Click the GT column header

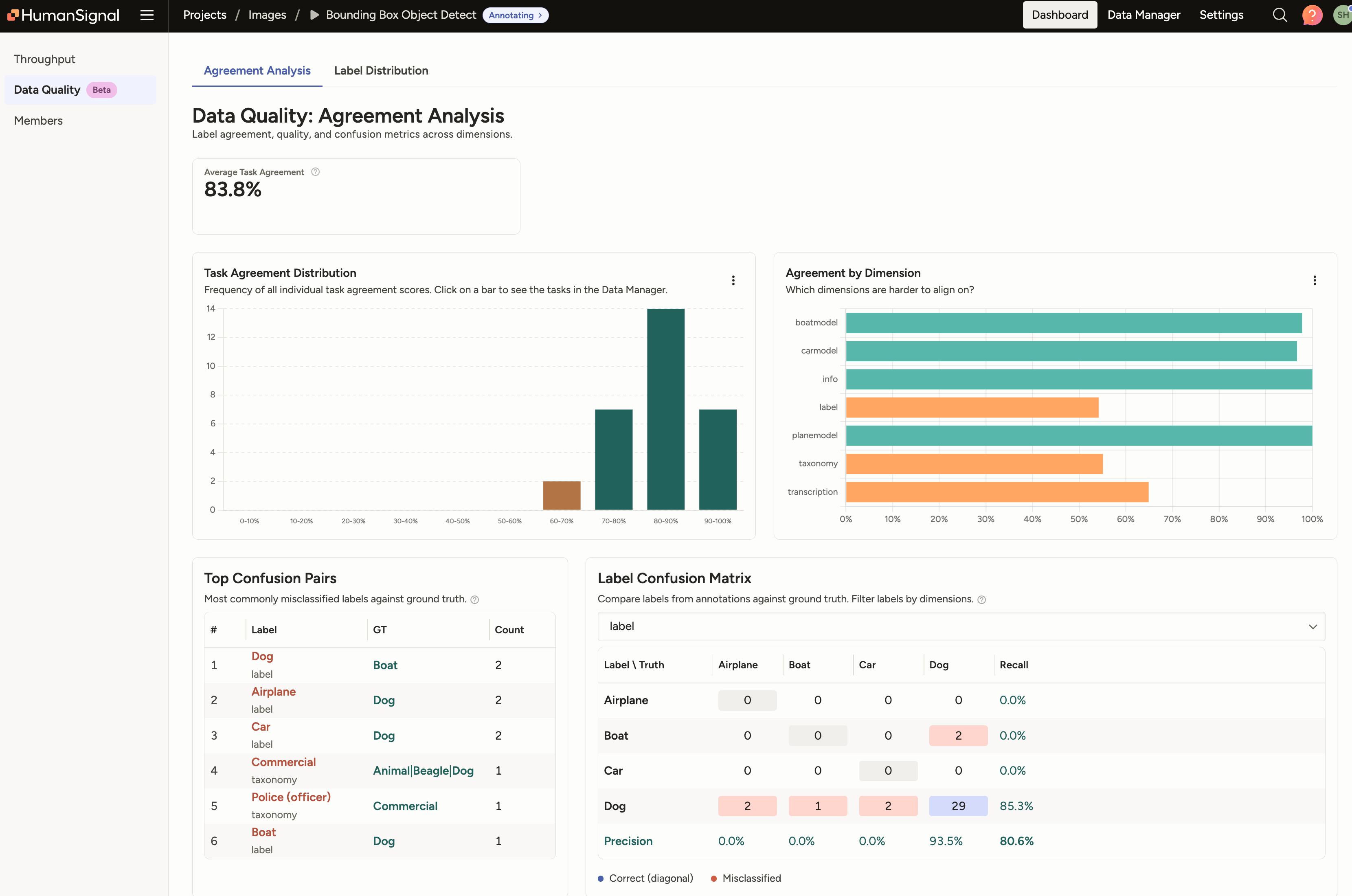(x=380, y=630)
